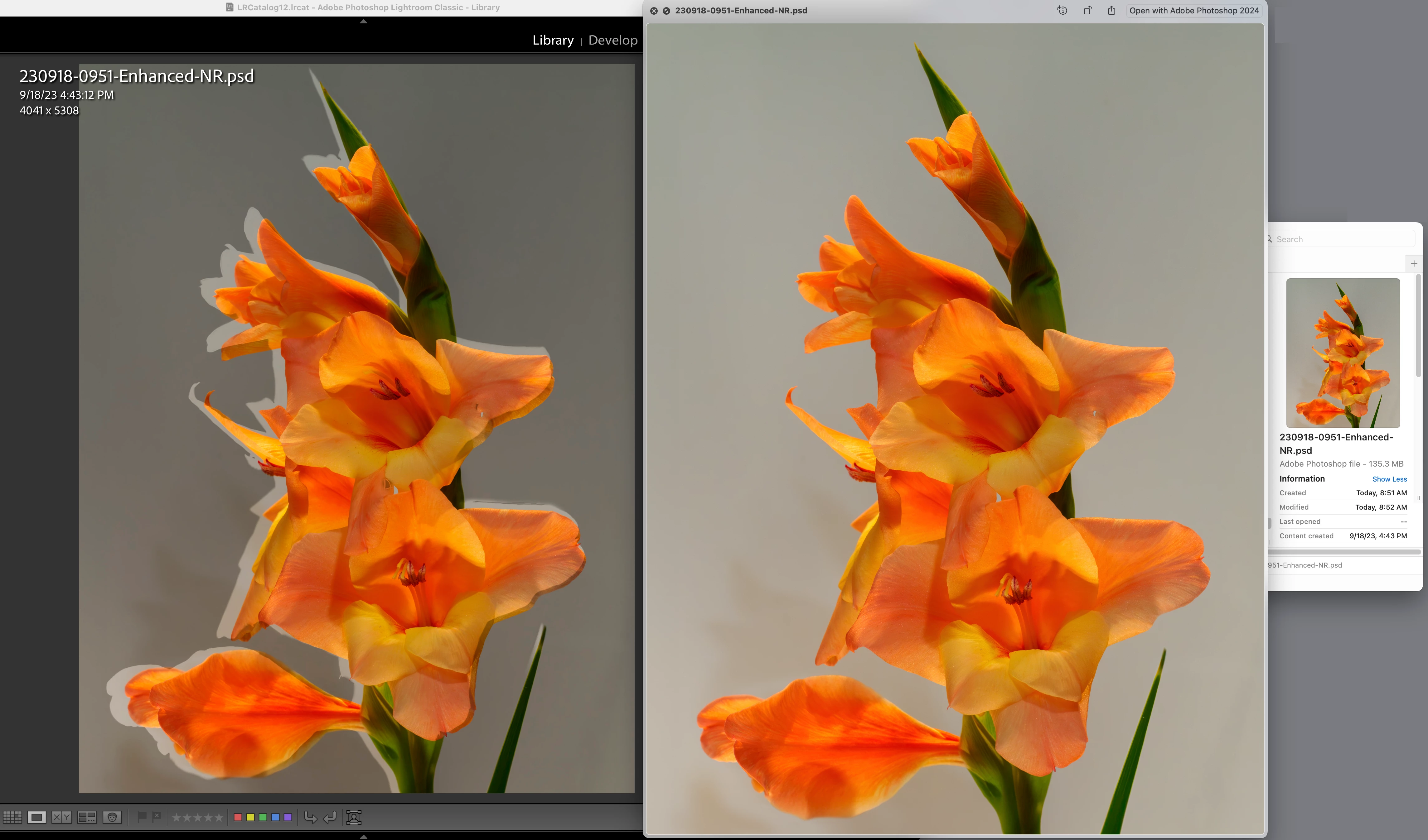Set photo as Rejected flag

(x=157, y=816)
